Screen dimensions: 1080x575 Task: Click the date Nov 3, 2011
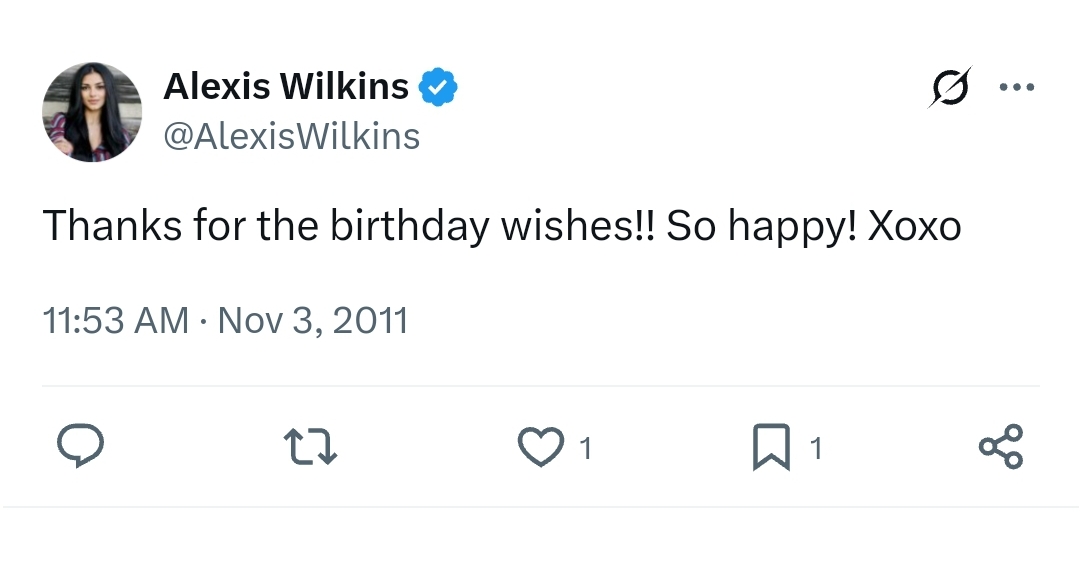tap(313, 321)
